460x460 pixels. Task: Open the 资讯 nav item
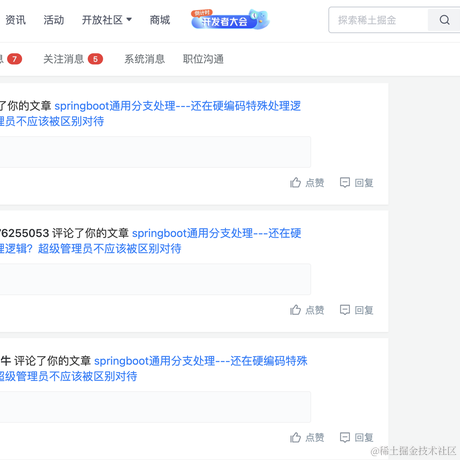(x=15, y=20)
